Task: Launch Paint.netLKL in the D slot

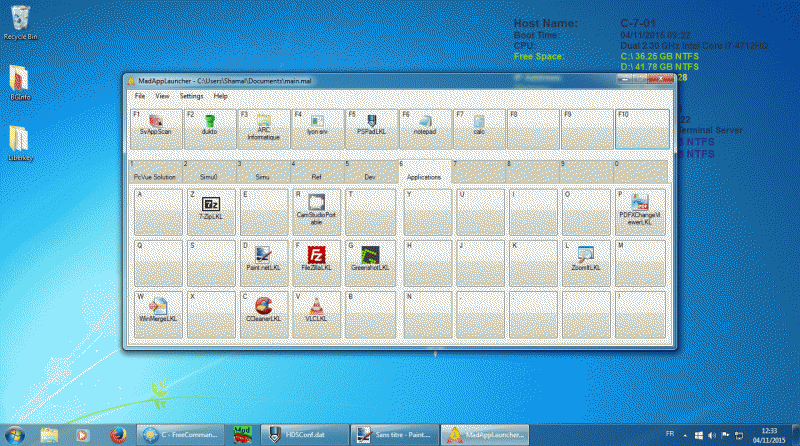Action: [x=264, y=263]
